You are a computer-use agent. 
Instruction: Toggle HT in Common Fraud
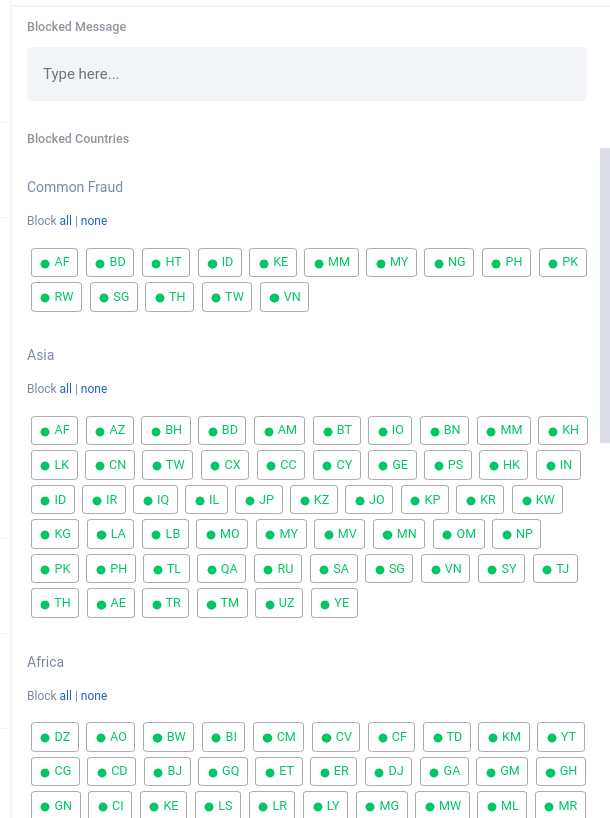pyautogui.click(x=166, y=263)
